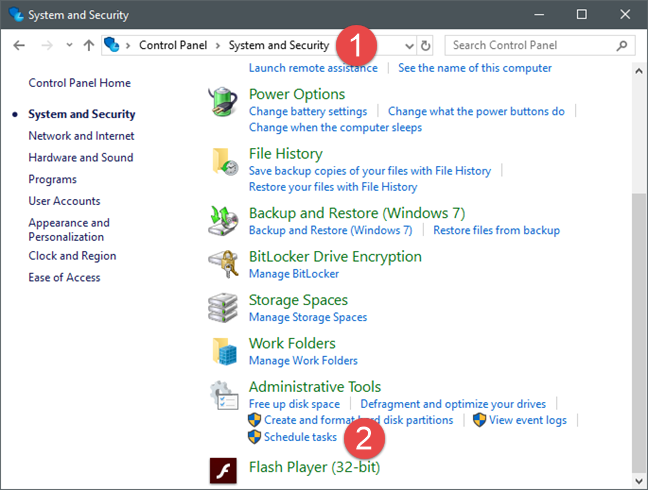Expand the chevron after Control Panel breadcrumb
Screen dimensions: 648x490
tap(218, 45)
